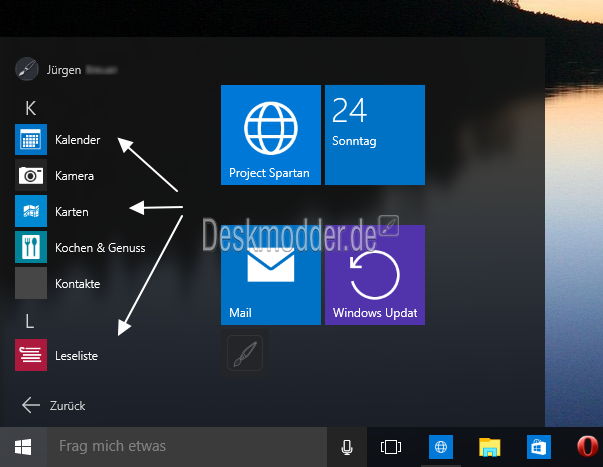Open the Windows Start button

point(23,447)
